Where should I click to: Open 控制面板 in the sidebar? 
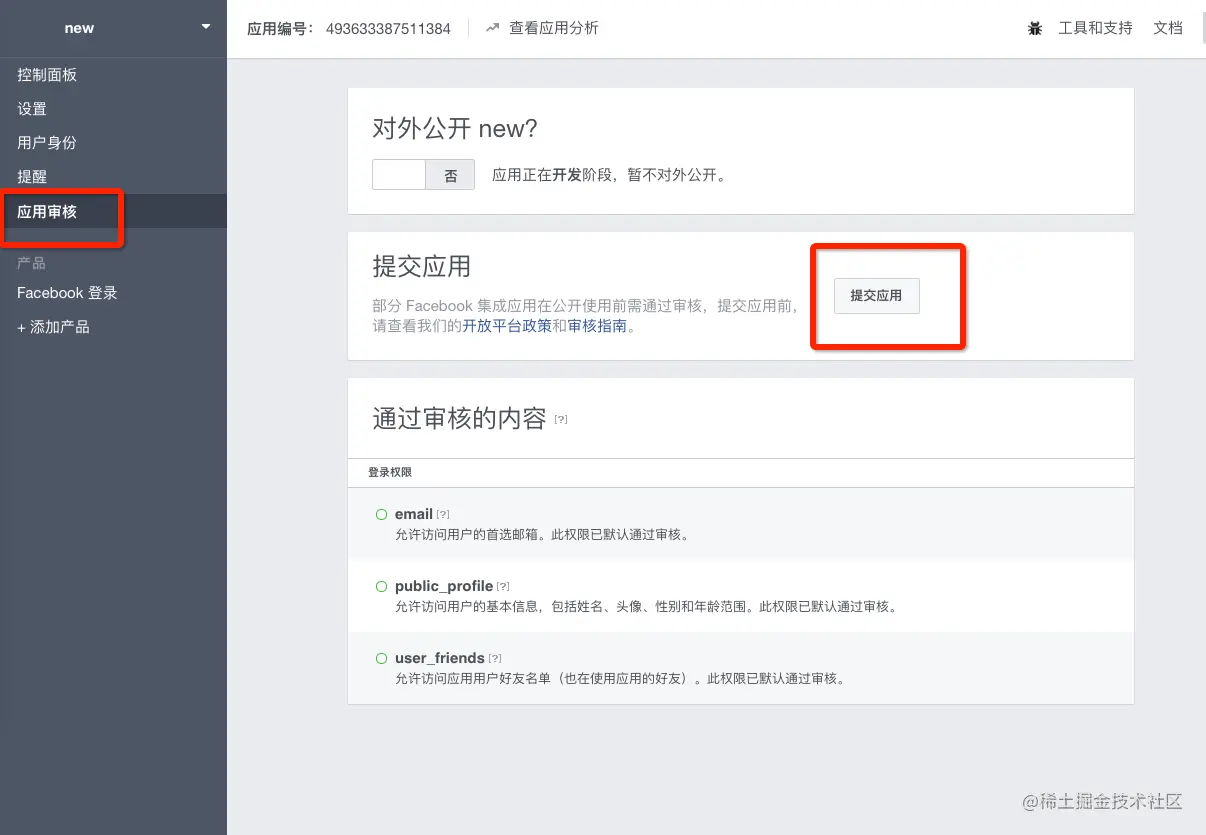[47, 75]
